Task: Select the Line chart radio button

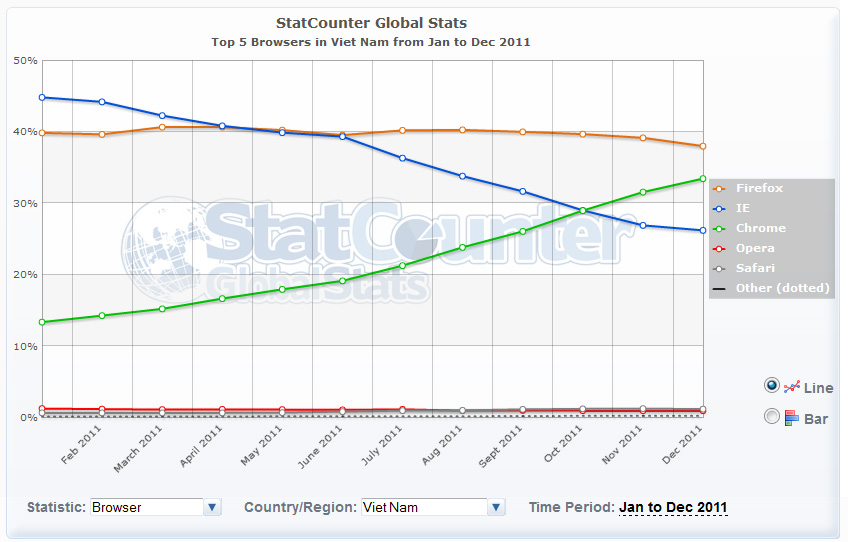Action: click(x=771, y=385)
